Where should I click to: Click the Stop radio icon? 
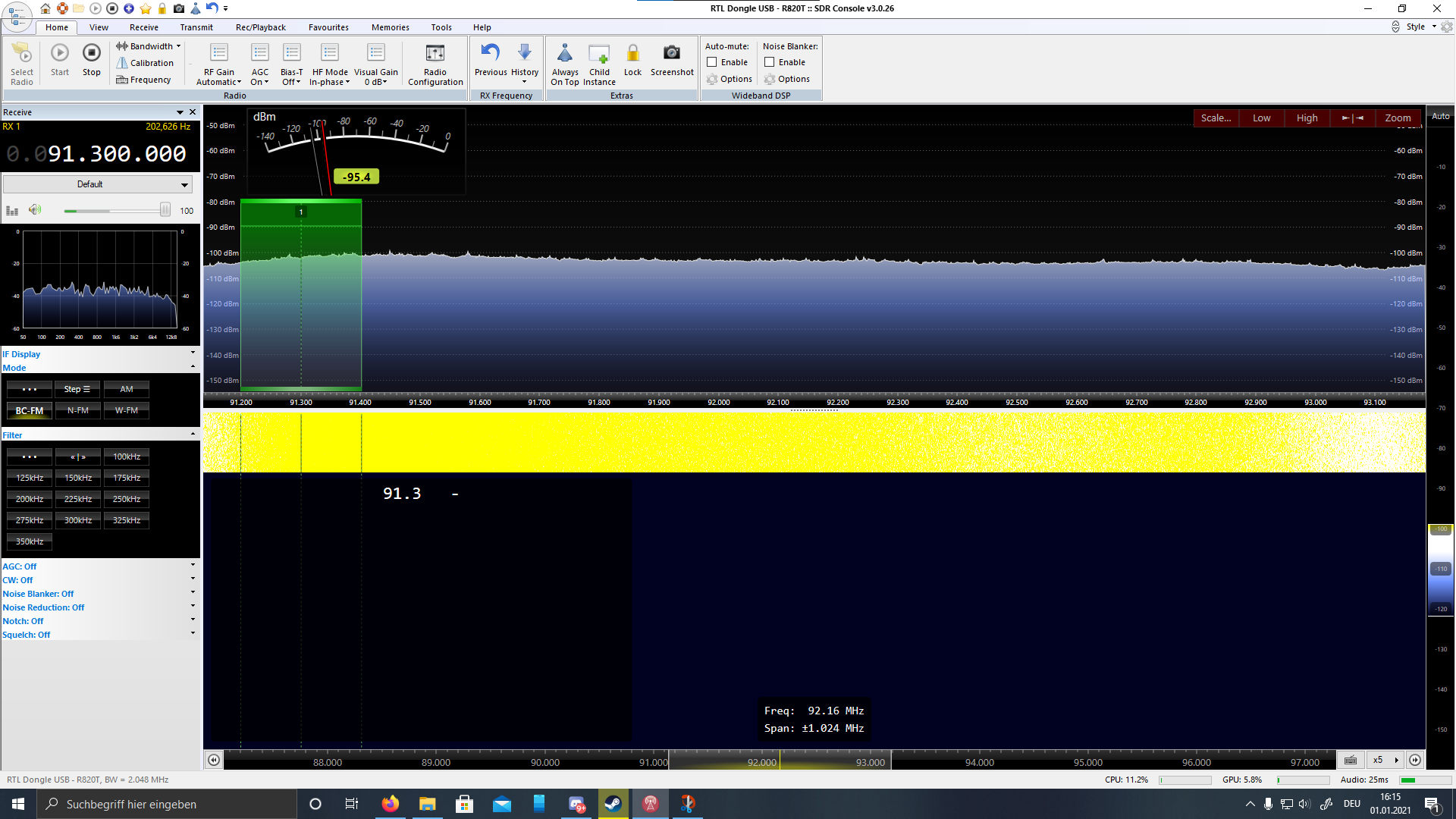[91, 53]
